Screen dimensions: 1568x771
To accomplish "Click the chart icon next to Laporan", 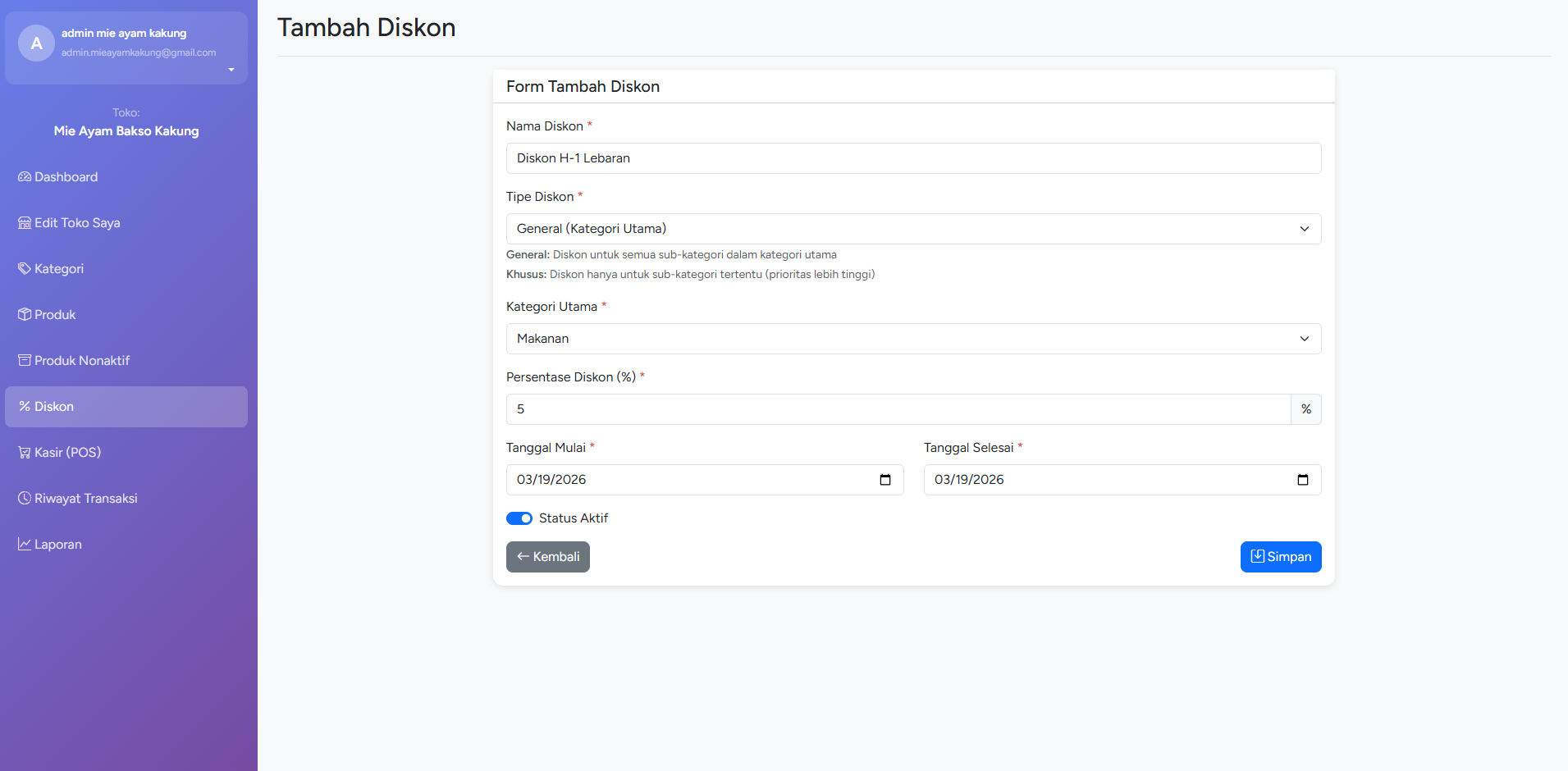I will coord(25,545).
